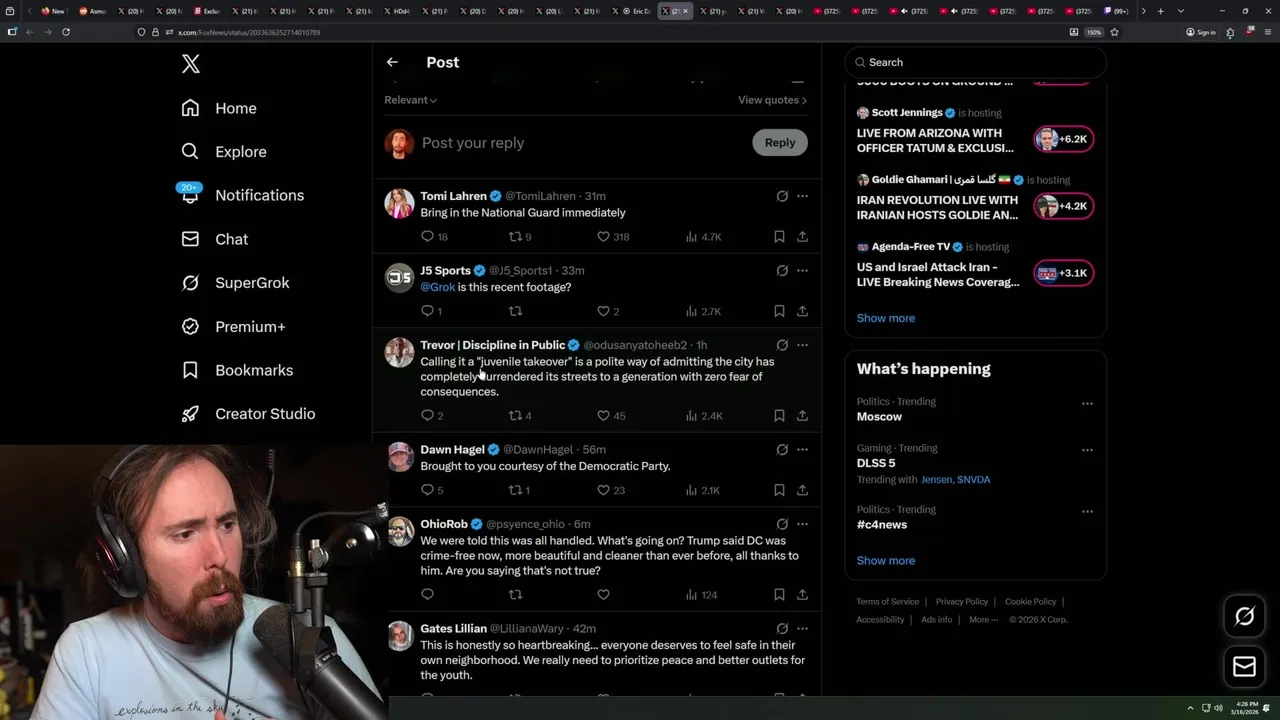Open more options on OhioRob's comment
The width and height of the screenshot is (1280, 720).
coord(802,524)
